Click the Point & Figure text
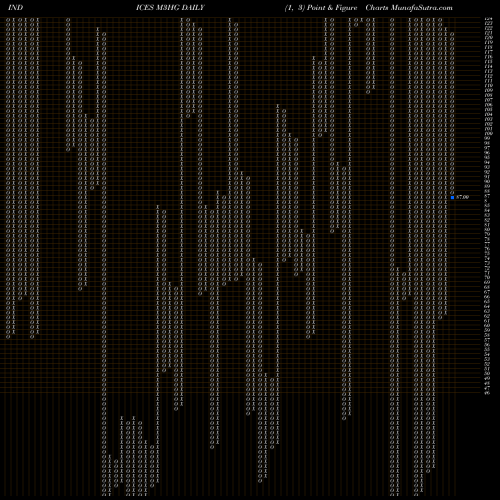The height and width of the screenshot is (500, 500). 332,8
